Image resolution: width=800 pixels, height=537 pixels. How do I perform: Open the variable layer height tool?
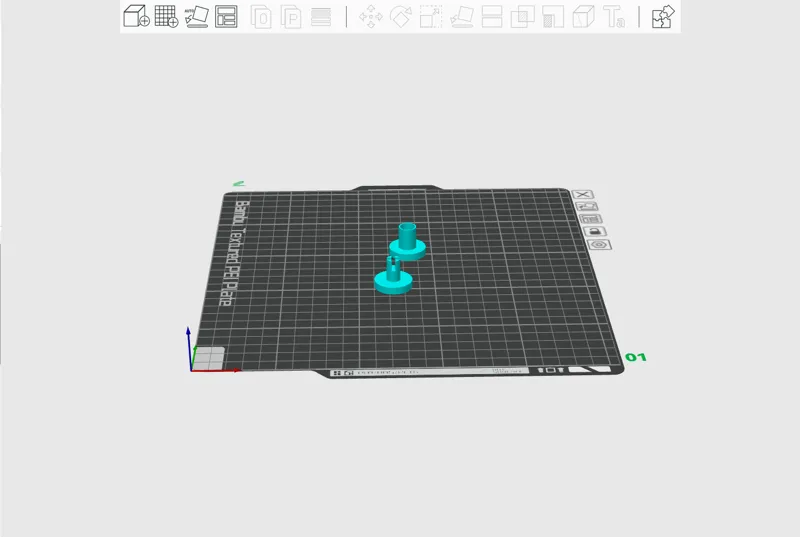[321, 17]
